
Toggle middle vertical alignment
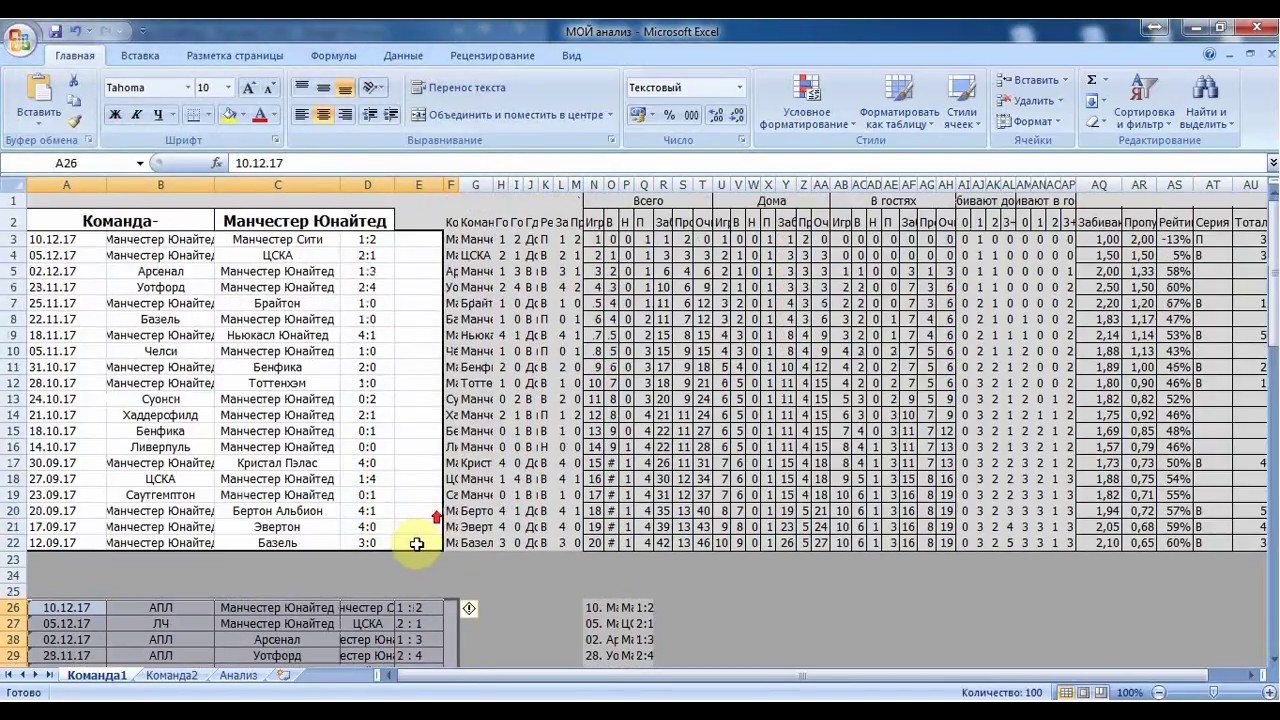point(323,88)
